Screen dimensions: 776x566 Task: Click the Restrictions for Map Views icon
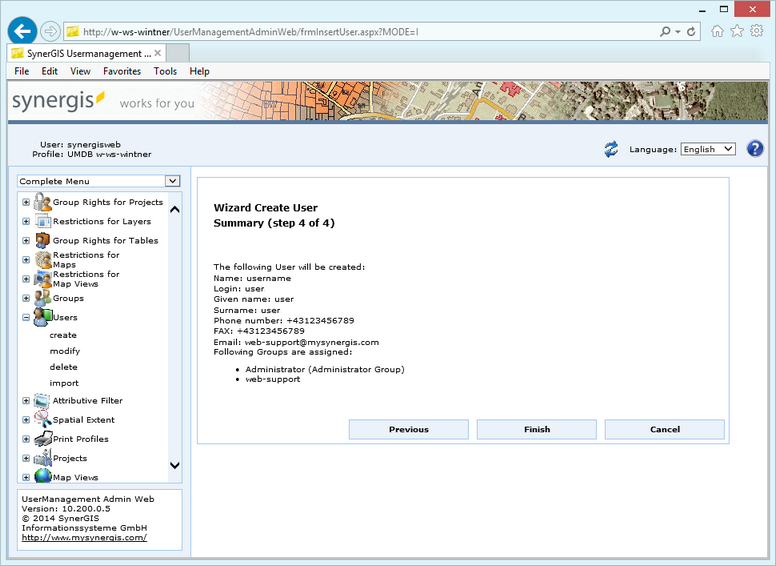[x=43, y=279]
